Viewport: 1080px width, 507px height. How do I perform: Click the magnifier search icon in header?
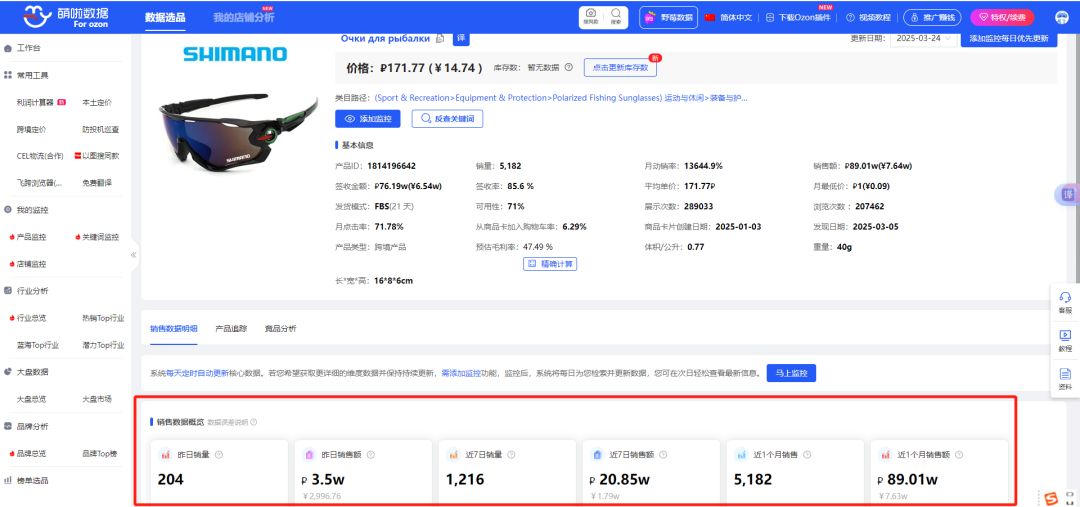click(615, 17)
